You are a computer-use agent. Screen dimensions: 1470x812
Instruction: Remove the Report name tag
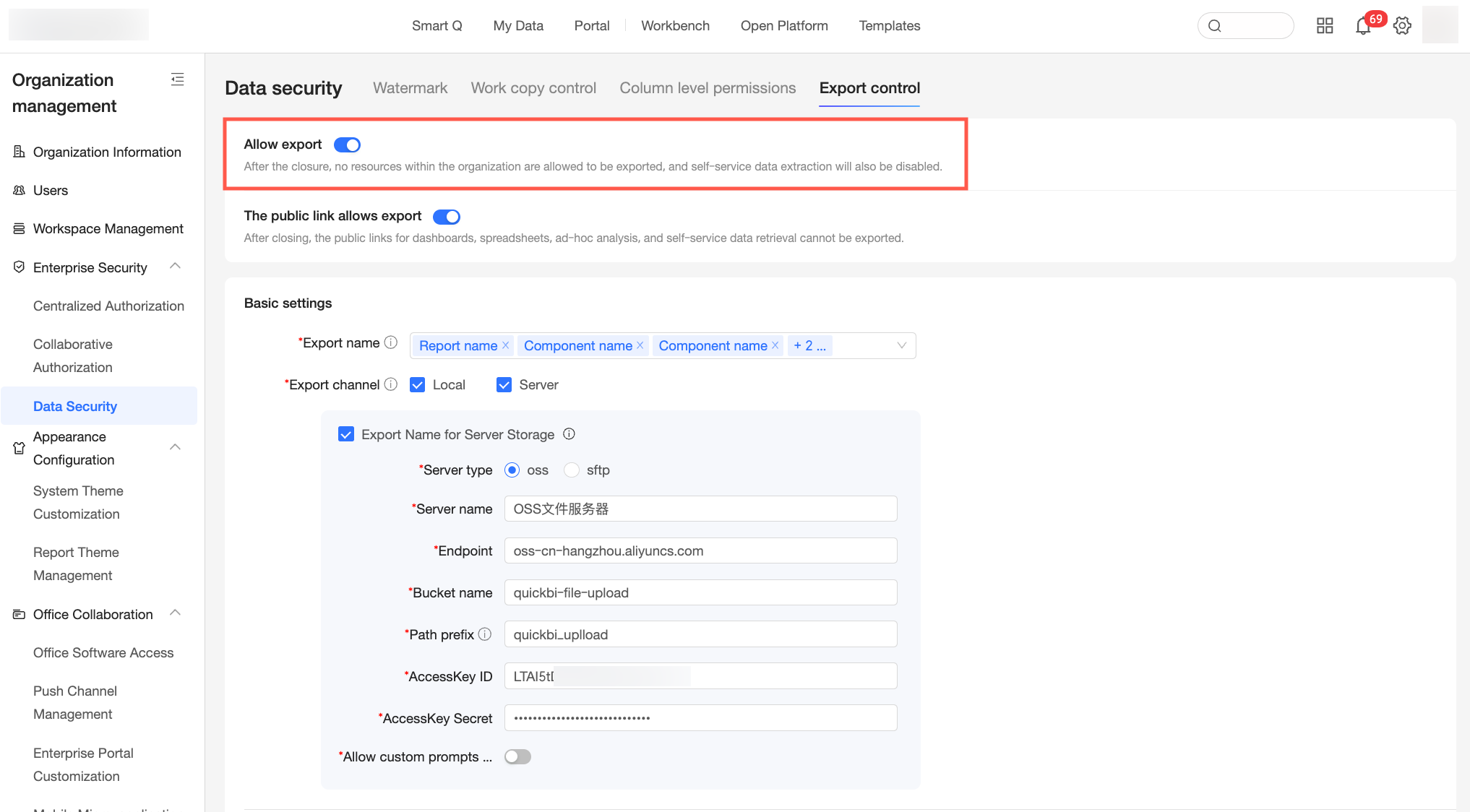pos(506,345)
